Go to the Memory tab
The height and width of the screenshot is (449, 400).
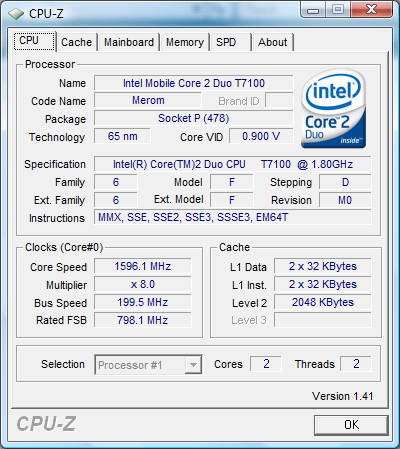click(x=185, y=42)
